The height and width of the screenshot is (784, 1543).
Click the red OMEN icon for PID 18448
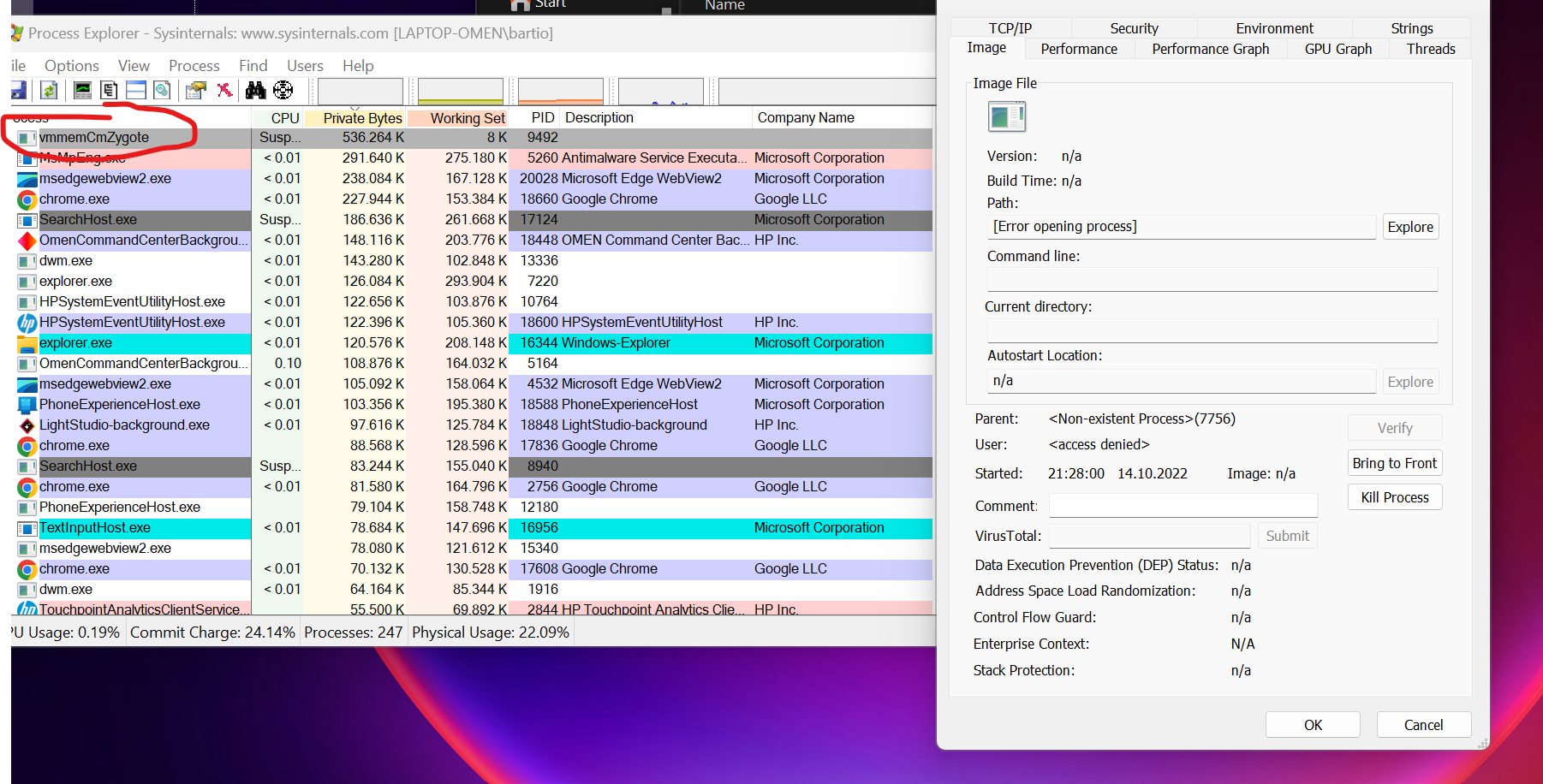[27, 241]
